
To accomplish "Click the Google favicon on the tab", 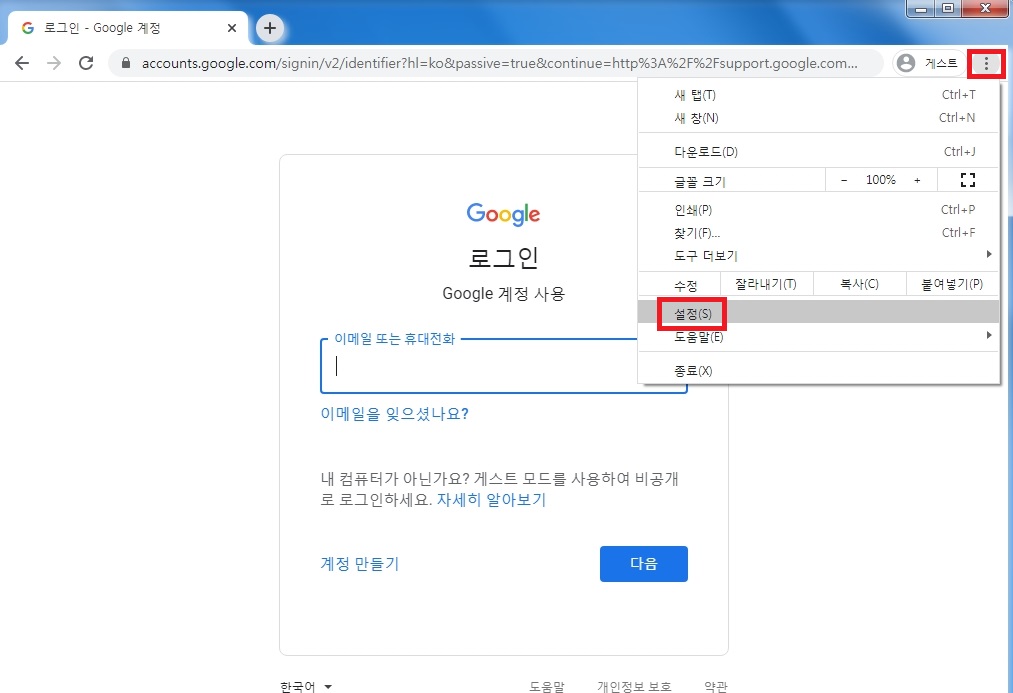I will point(28,28).
